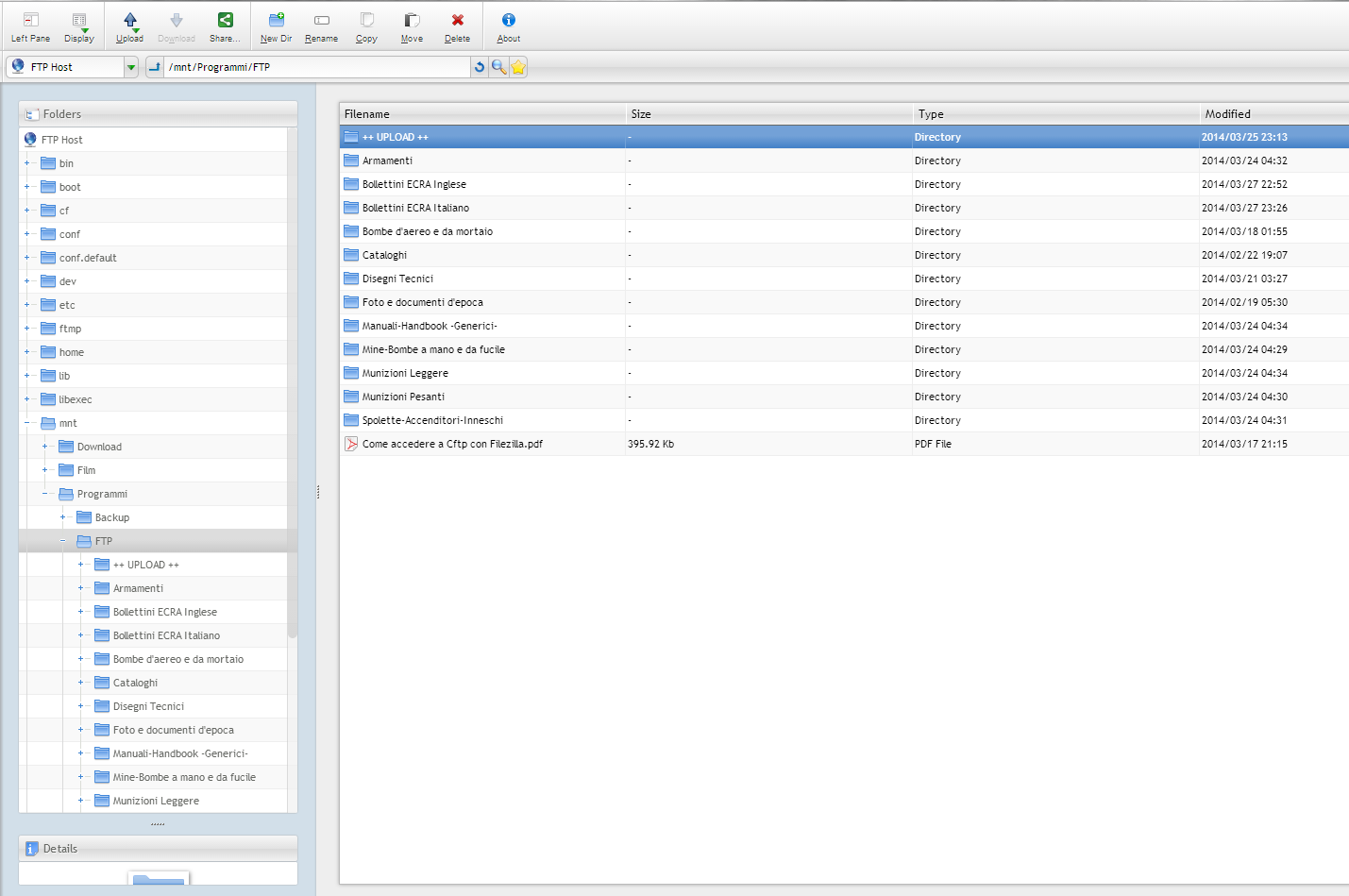Click the Folders panel header icon

click(x=32, y=114)
